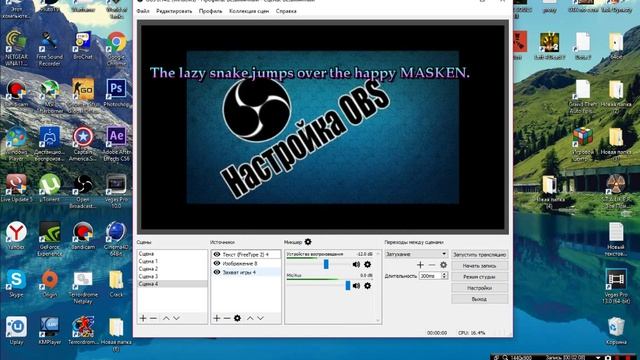Remove the scene transition with the minus icon

click(x=432, y=265)
